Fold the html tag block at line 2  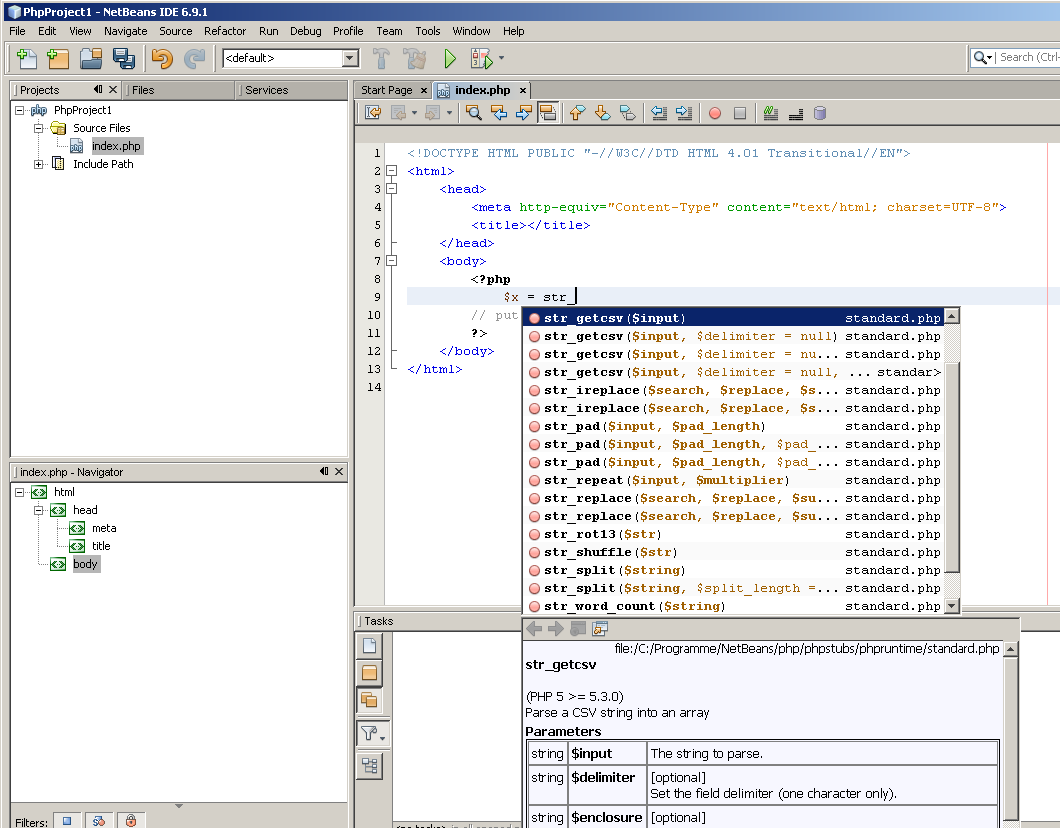tap(391, 171)
